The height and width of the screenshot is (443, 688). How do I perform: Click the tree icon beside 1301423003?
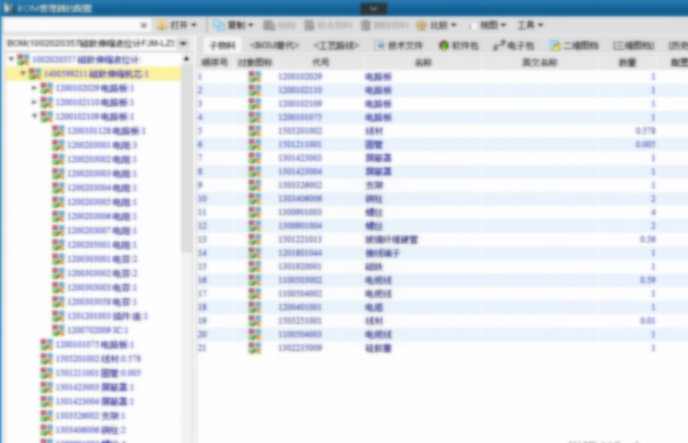(x=47, y=387)
